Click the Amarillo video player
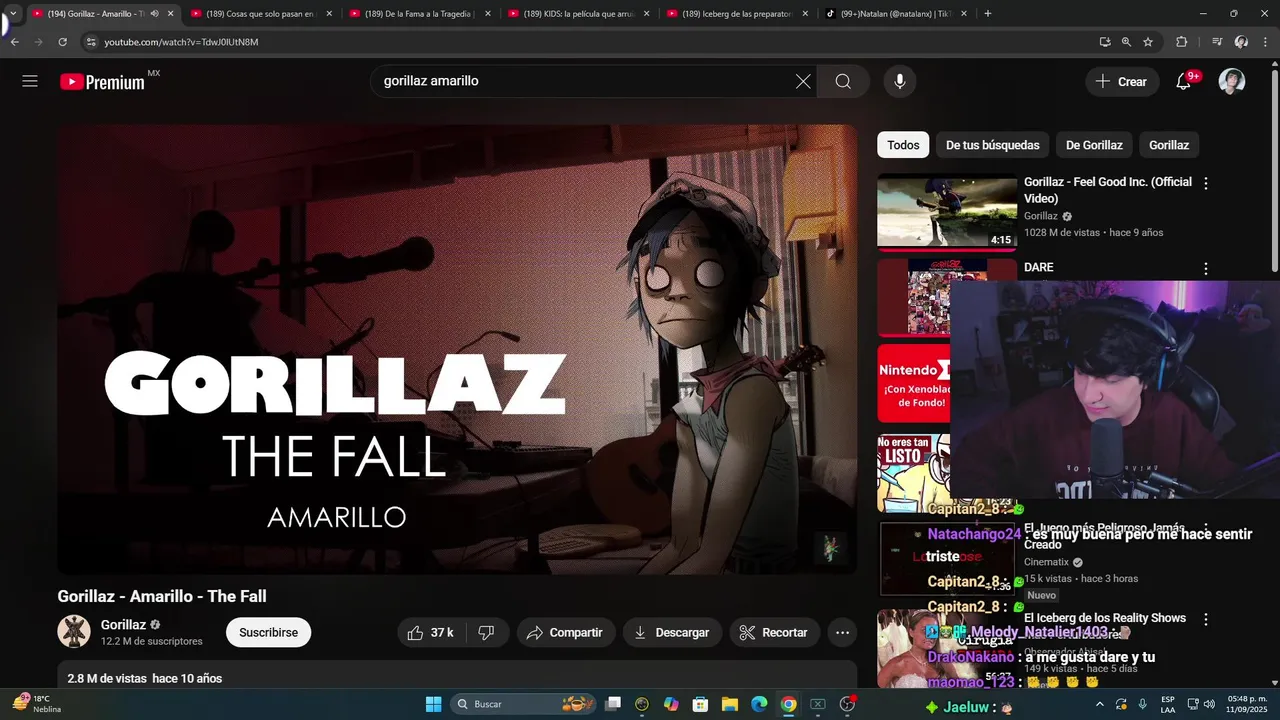This screenshot has height=720, width=1280. (457, 349)
